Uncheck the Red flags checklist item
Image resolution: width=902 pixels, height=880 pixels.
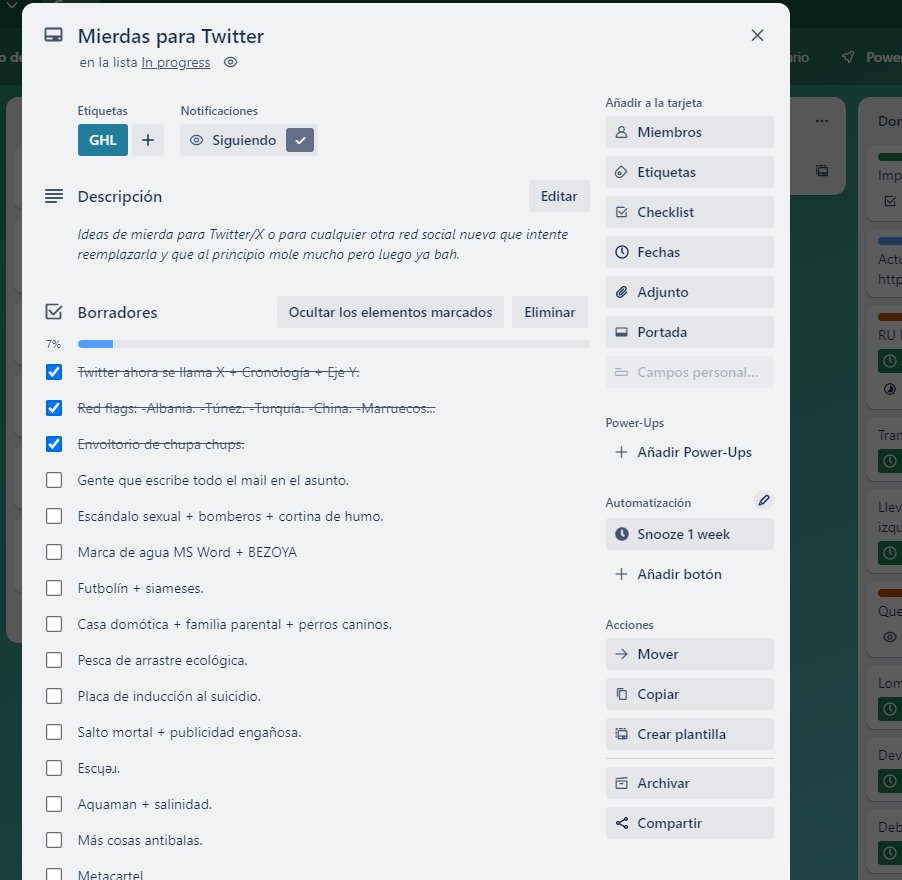click(x=54, y=408)
